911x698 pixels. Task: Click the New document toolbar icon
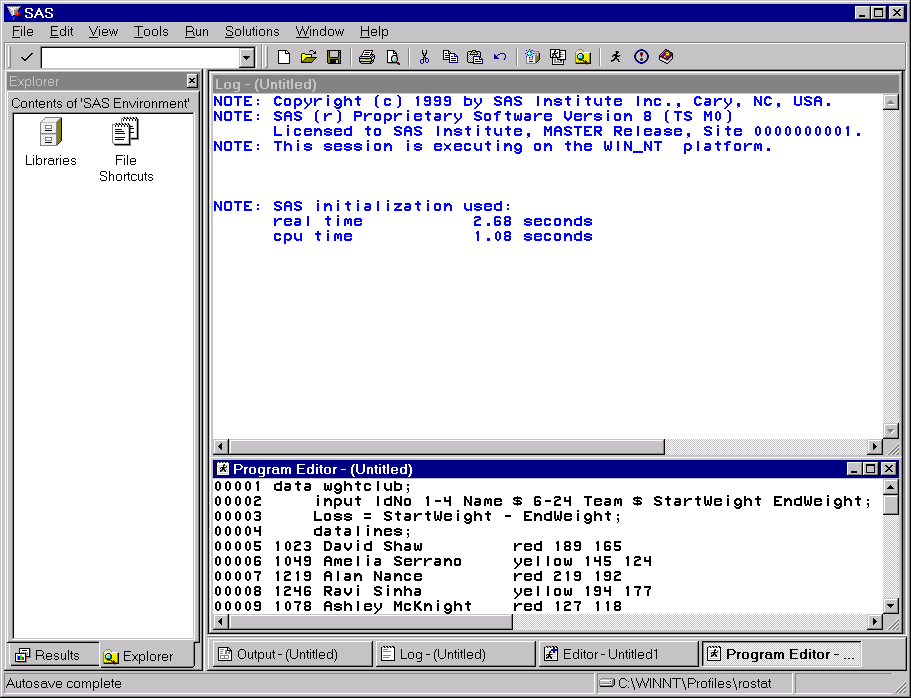[284, 57]
